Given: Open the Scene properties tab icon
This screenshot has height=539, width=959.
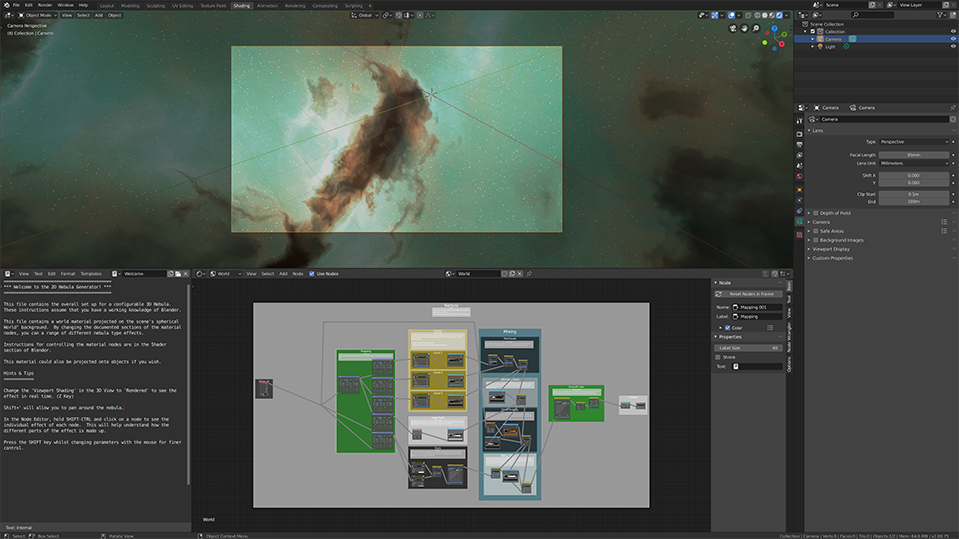Looking at the screenshot, I should (x=799, y=165).
